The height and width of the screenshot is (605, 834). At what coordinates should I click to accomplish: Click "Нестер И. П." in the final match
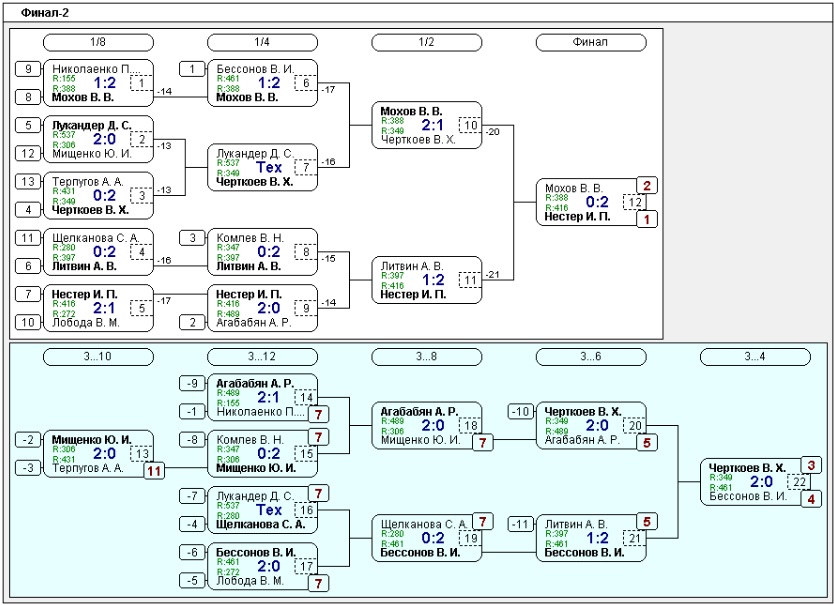[x=577, y=217]
